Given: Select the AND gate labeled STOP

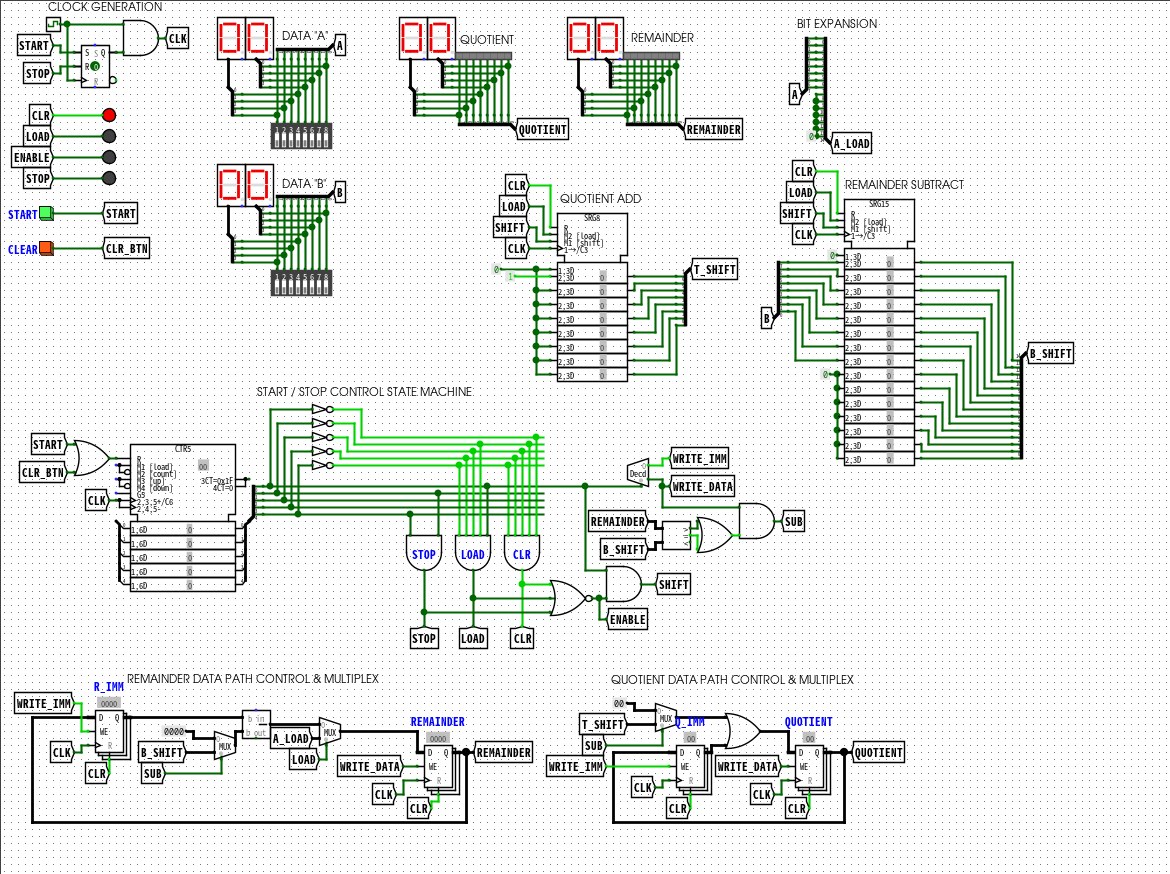Looking at the screenshot, I should coord(424,553).
